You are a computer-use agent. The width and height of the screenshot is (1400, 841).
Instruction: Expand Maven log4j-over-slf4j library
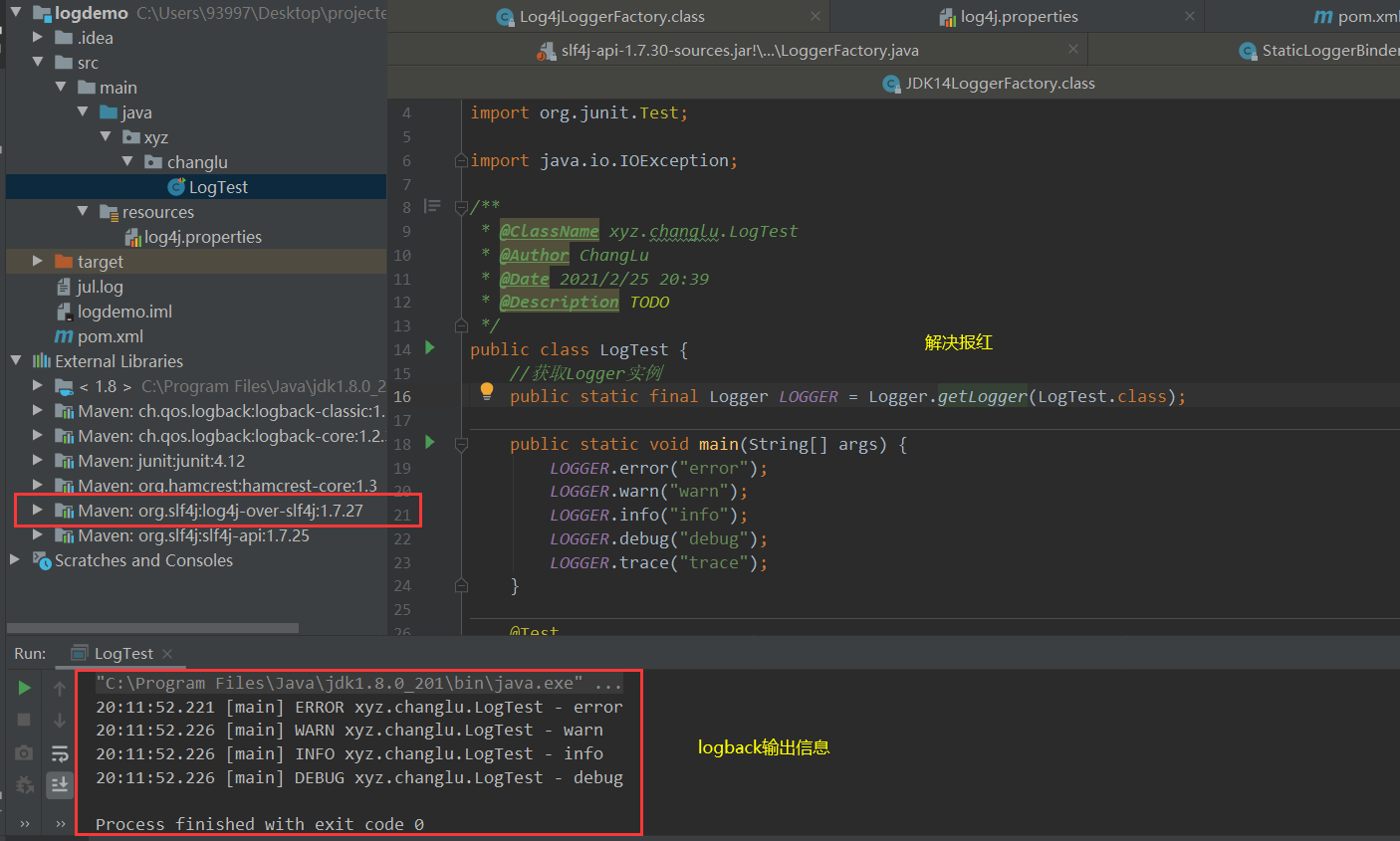pos(38,510)
